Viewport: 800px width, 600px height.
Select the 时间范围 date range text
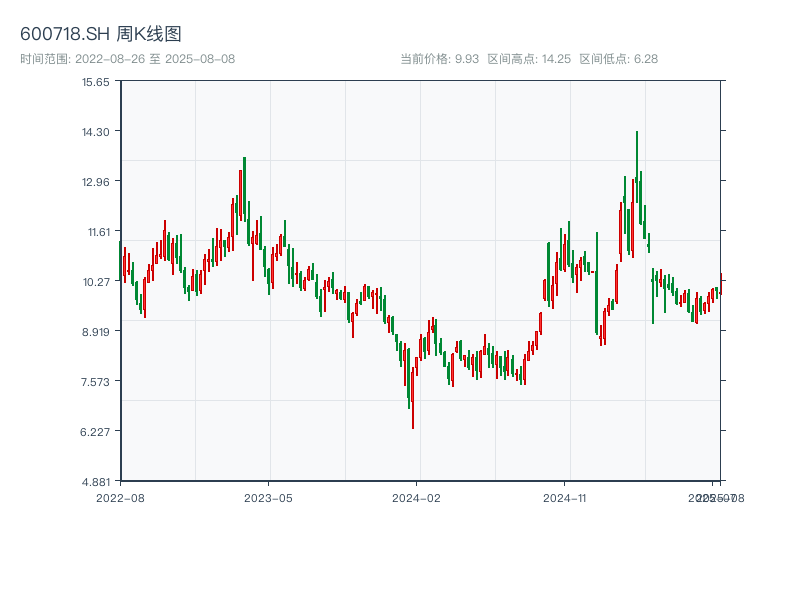128,59
